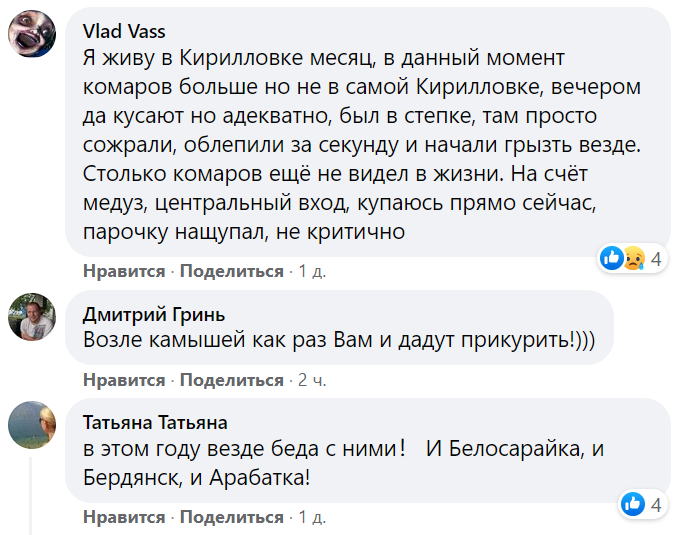679x535 pixels.
Task: Open the 1 д. timestamp under Татьяна's comment
Action: 313,517
